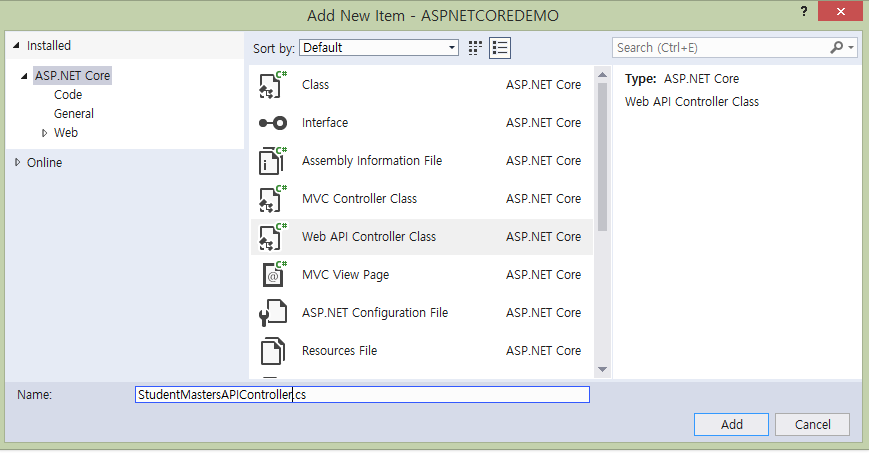Pick the Web API Controller Class icon
The image size is (869, 453).
point(273,237)
